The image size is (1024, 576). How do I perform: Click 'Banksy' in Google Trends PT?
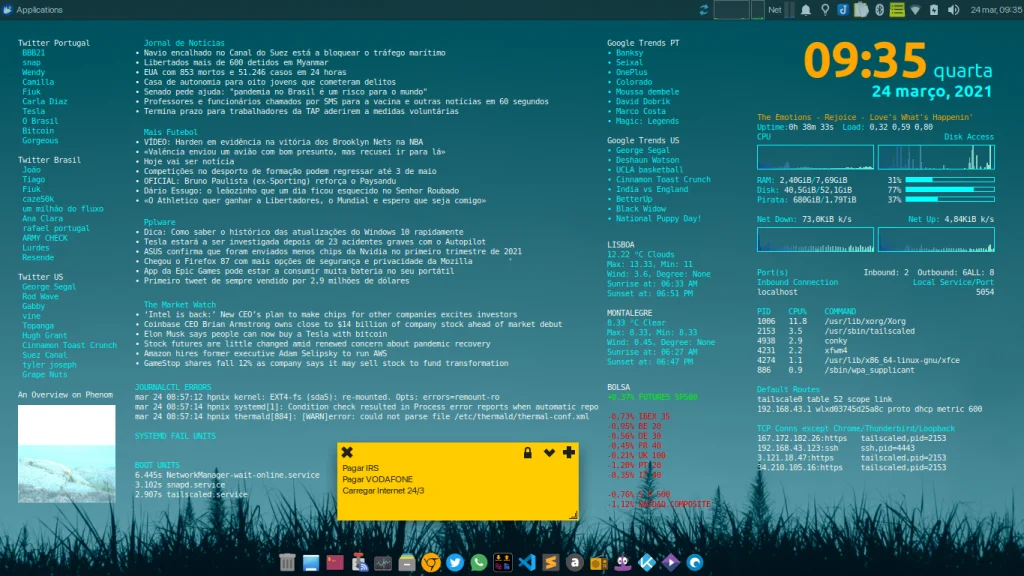click(630, 53)
